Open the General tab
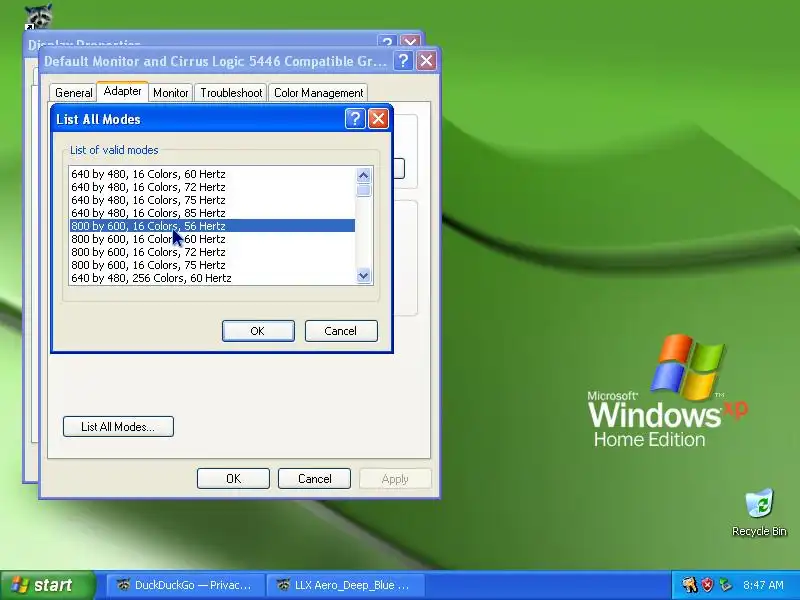The width and height of the screenshot is (800, 600). point(73,93)
